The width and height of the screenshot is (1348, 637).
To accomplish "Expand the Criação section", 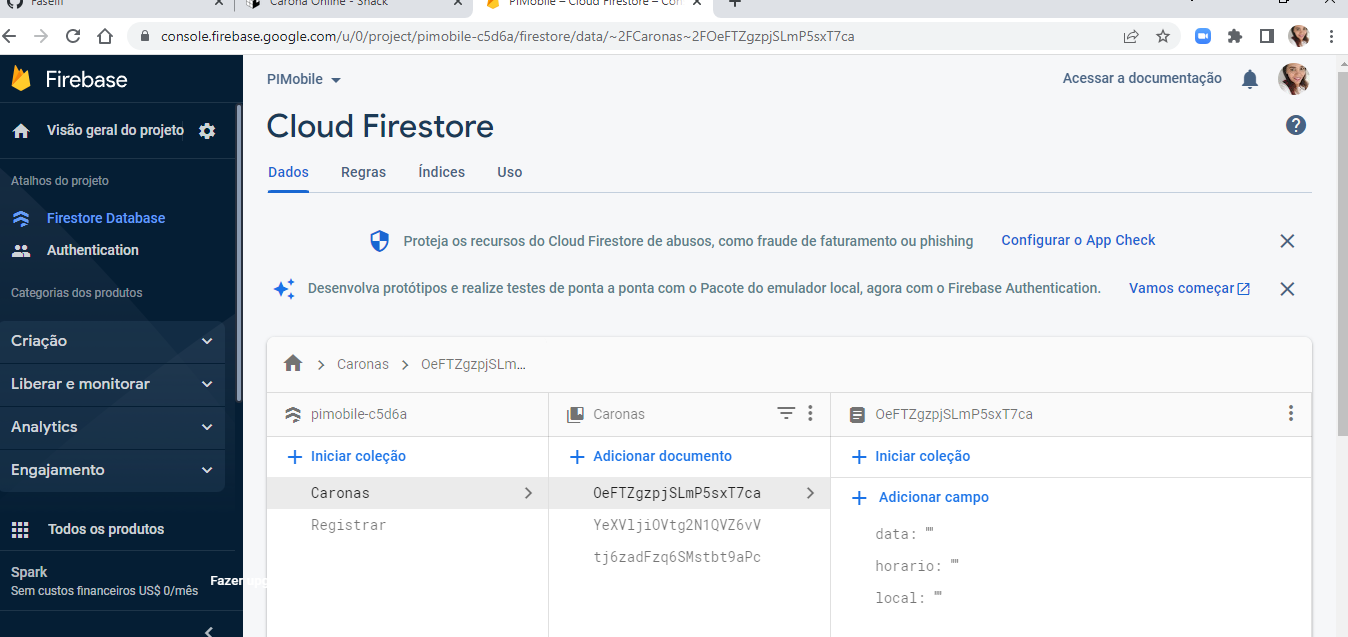I will (113, 340).
